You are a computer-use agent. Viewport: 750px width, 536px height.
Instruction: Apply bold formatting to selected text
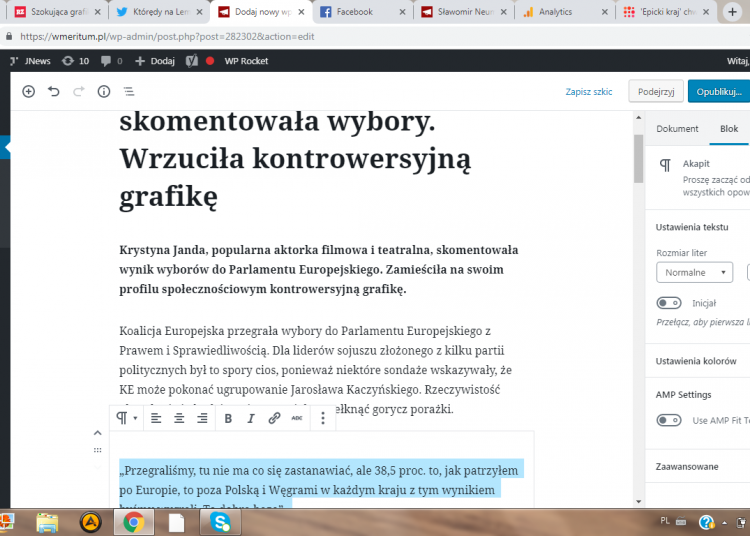coord(228,418)
